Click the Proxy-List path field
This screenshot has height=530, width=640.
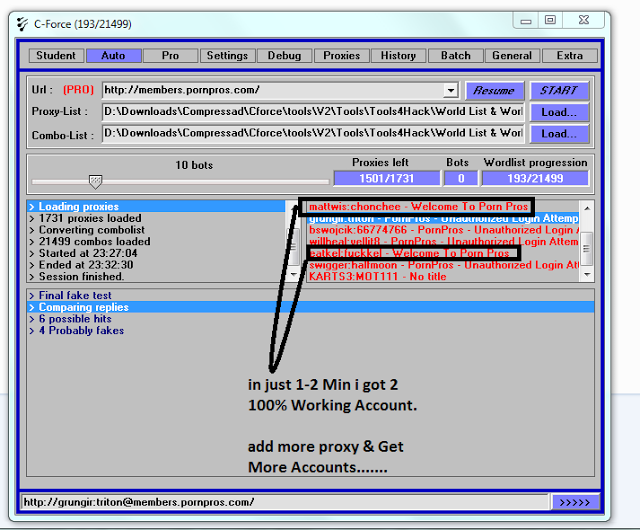pos(313,112)
